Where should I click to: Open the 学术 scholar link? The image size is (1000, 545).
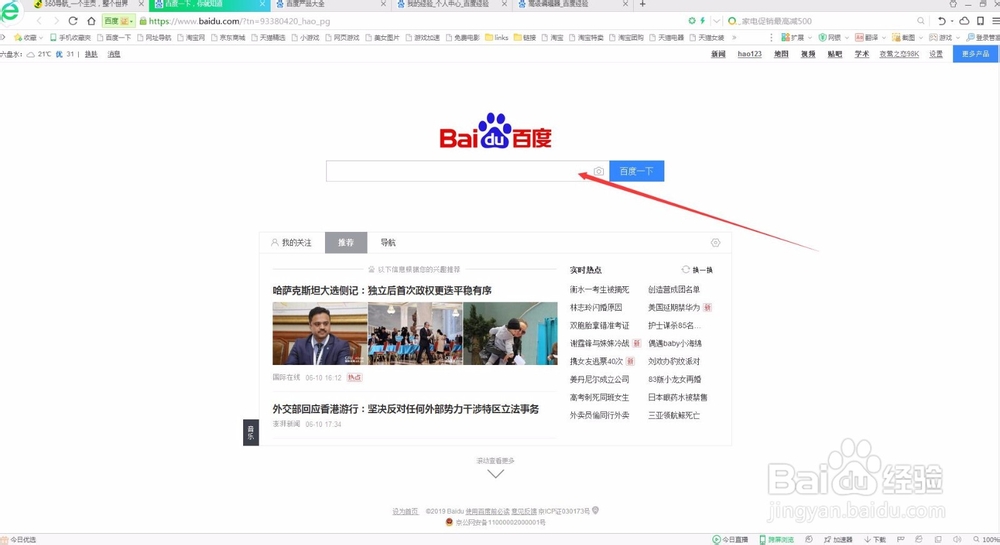[x=862, y=54]
